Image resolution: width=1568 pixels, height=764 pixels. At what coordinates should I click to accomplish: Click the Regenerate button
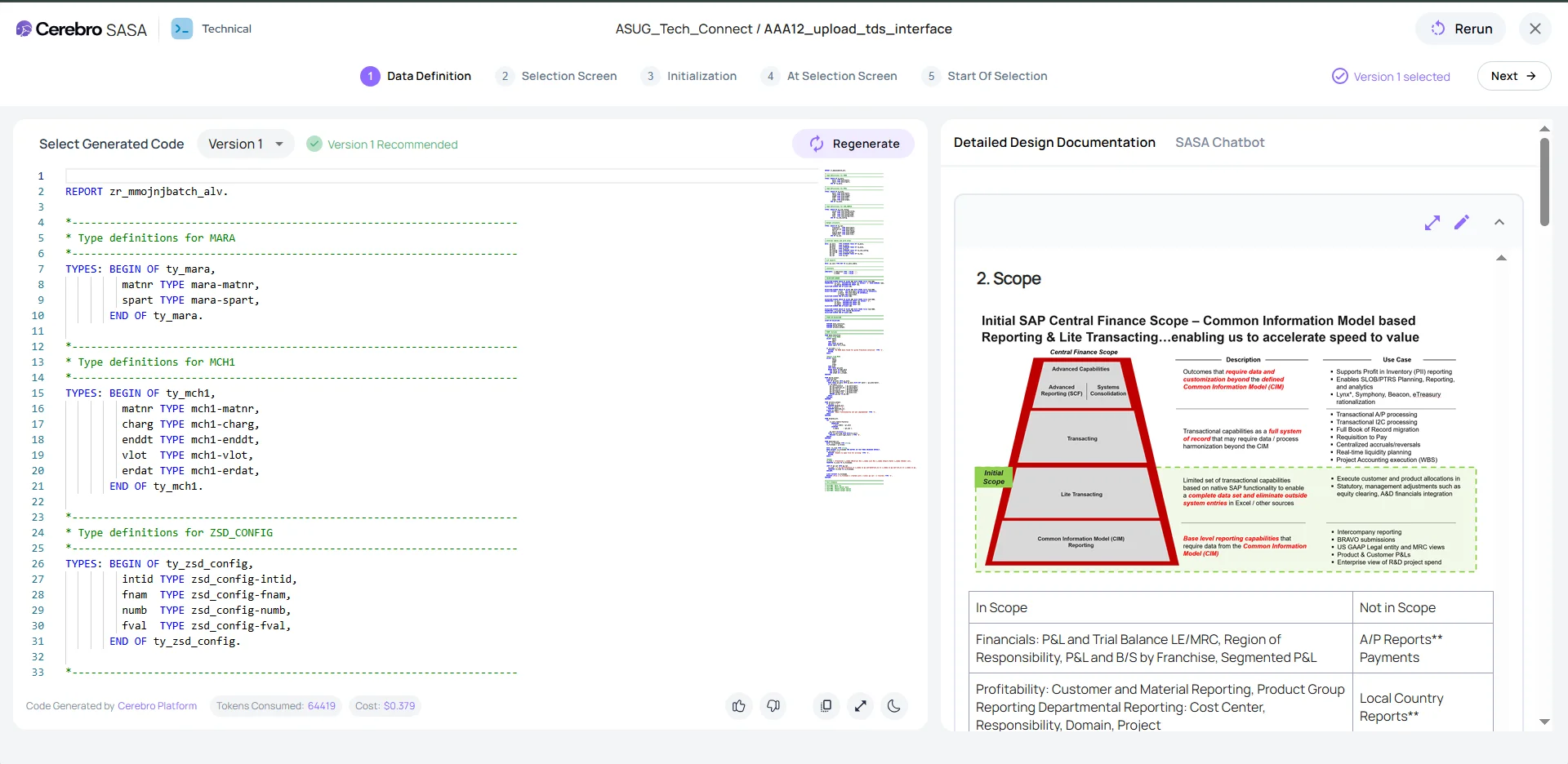(x=853, y=143)
